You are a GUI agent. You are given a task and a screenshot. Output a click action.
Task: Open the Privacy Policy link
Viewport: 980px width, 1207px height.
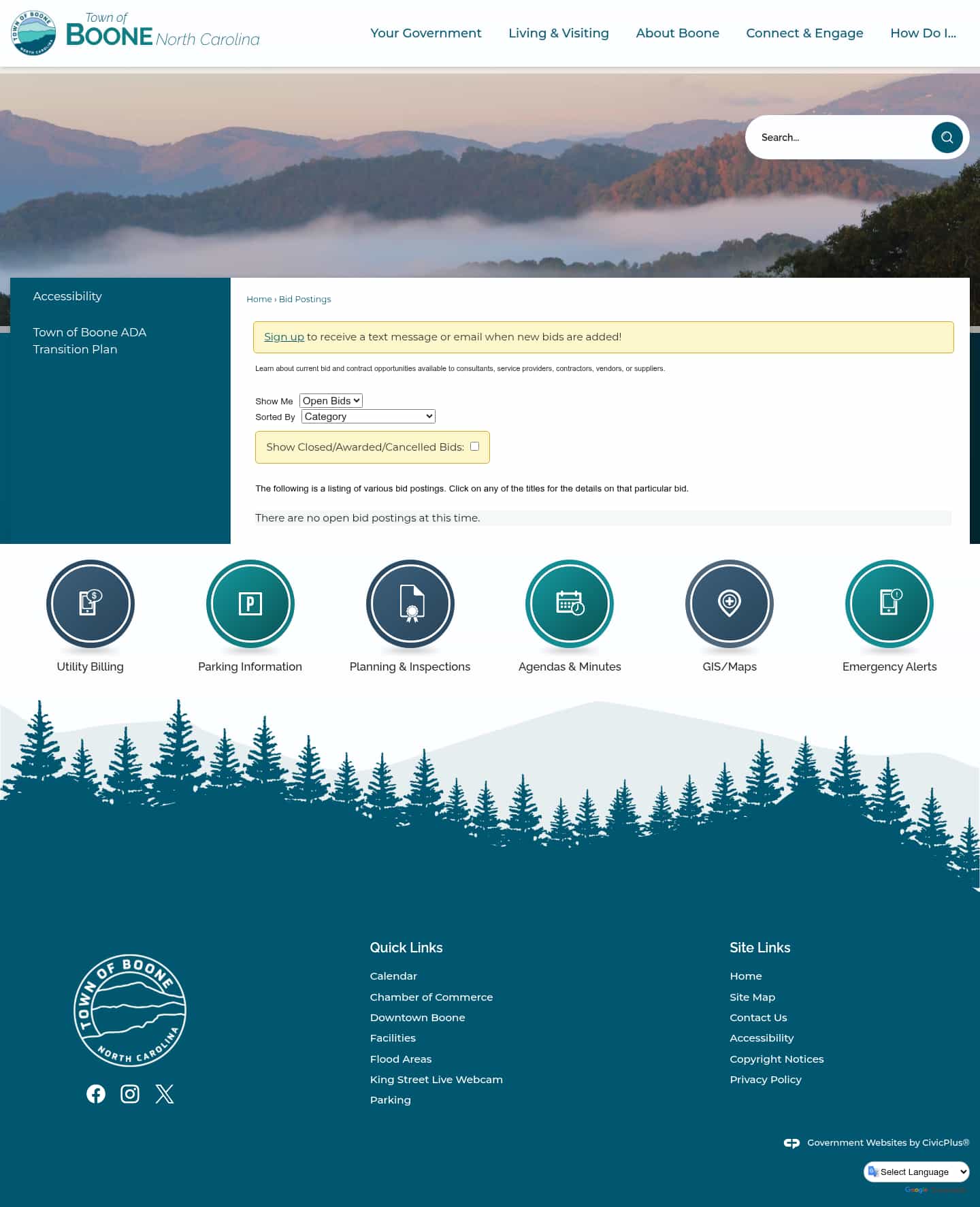(x=766, y=1080)
